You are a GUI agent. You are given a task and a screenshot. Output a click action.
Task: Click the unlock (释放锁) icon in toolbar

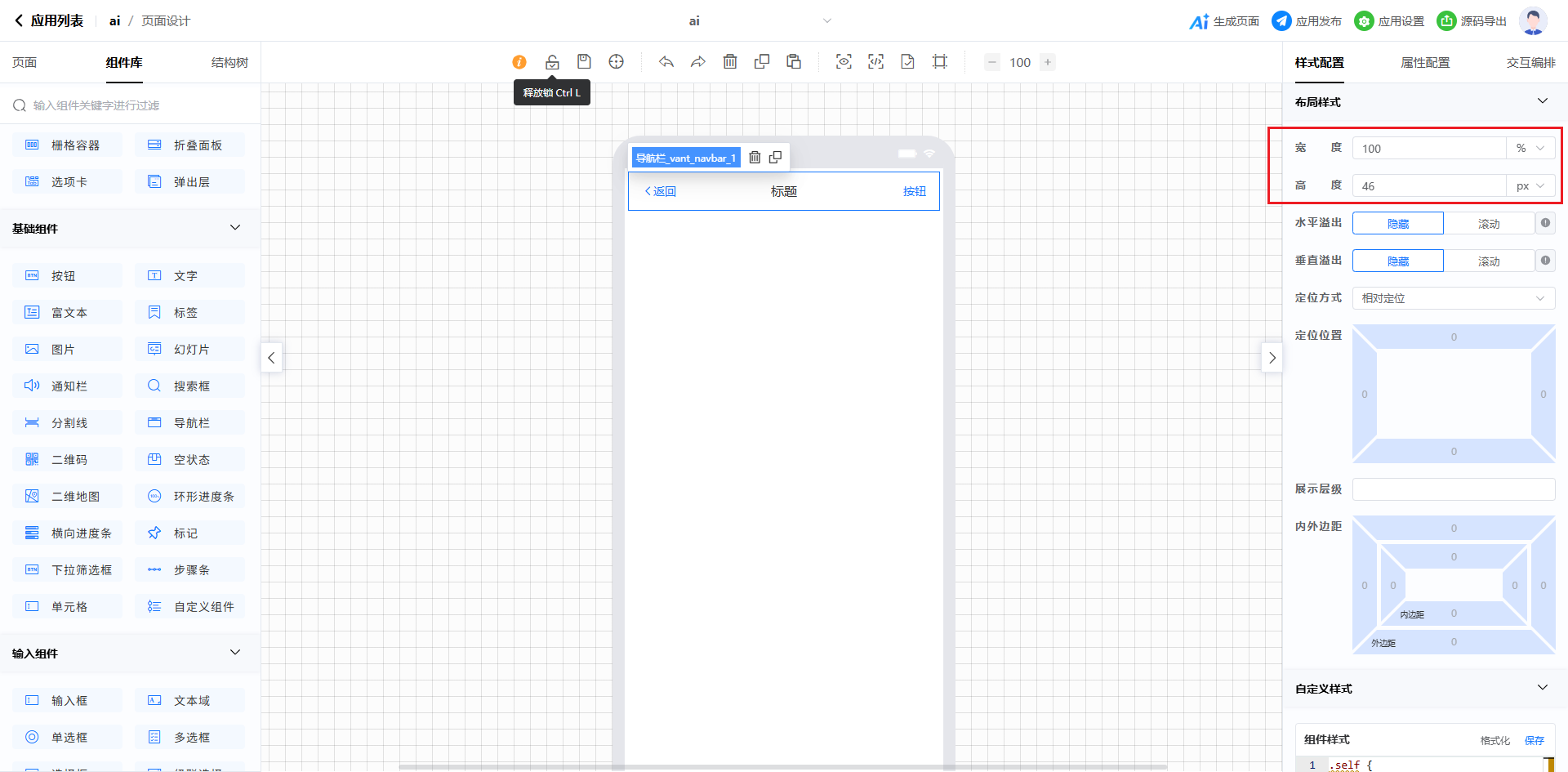point(552,62)
